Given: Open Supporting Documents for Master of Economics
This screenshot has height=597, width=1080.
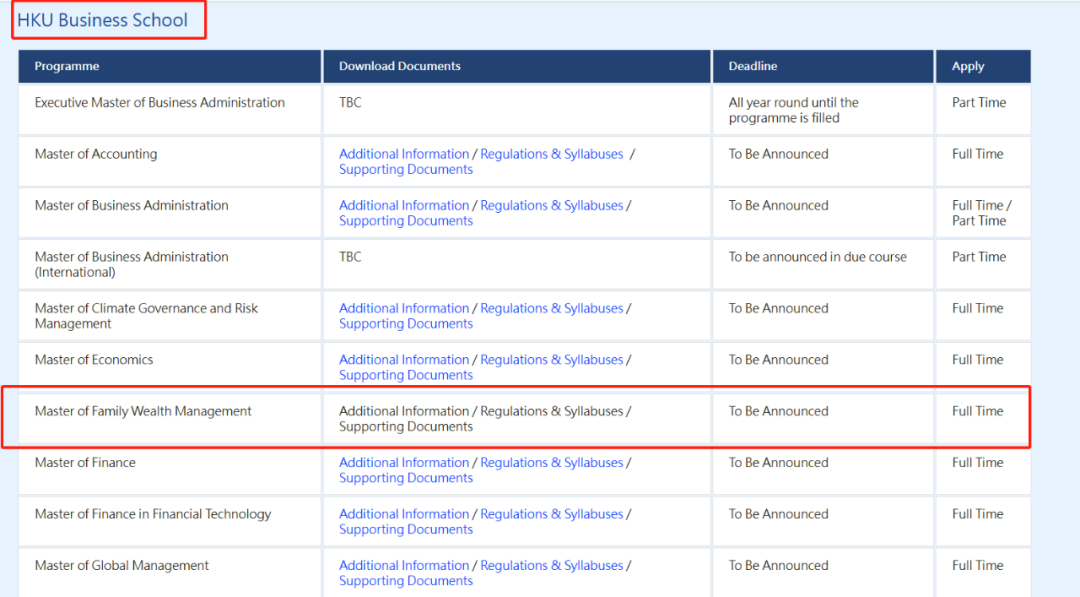Looking at the screenshot, I should (x=406, y=375).
